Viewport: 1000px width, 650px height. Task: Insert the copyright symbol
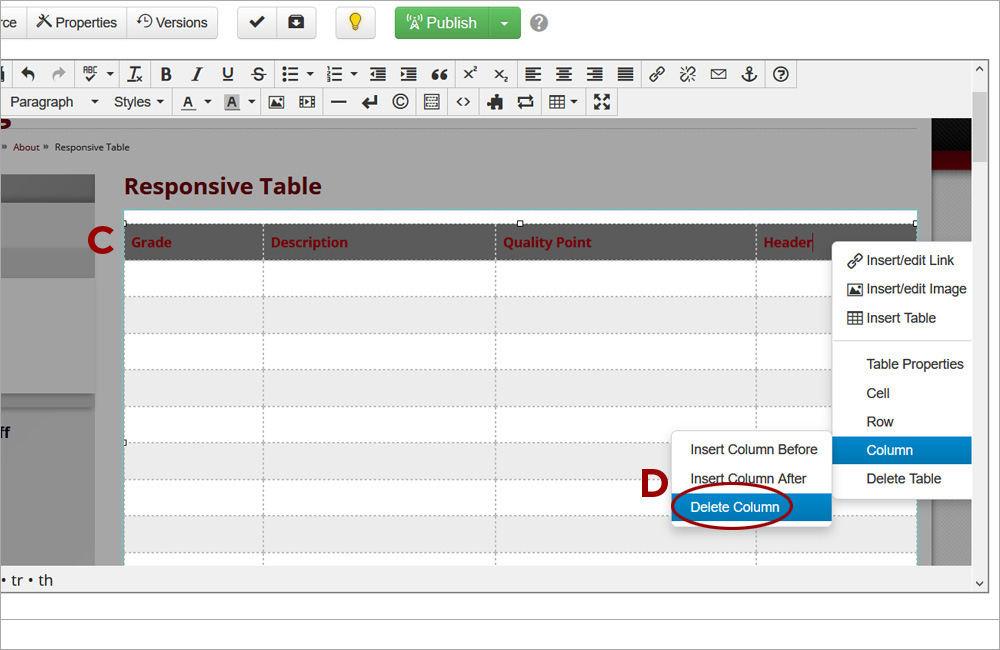pos(400,101)
